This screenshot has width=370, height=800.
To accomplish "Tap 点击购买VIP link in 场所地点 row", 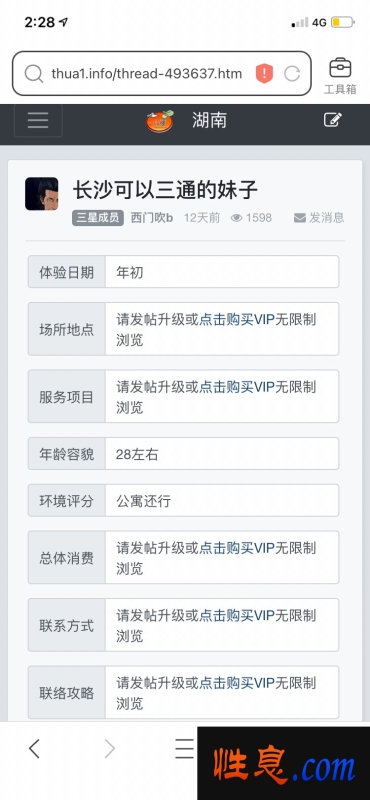I will click(x=236, y=319).
